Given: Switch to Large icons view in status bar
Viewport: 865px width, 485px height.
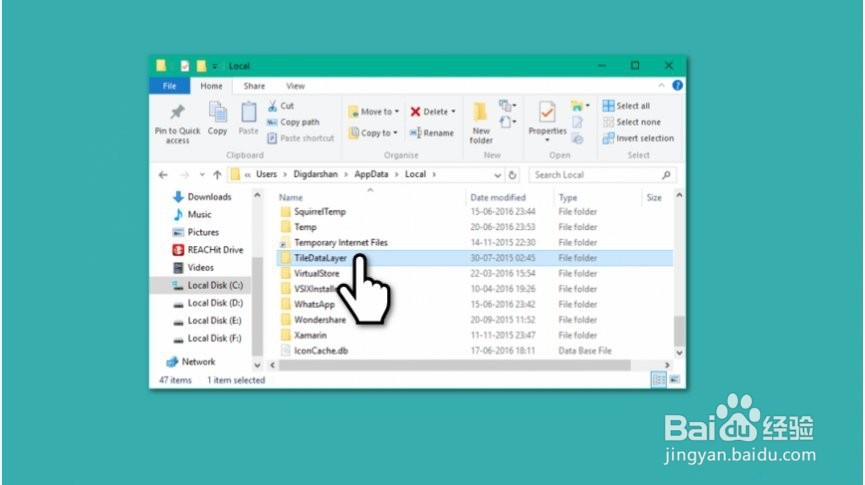Looking at the screenshot, I should [675, 380].
